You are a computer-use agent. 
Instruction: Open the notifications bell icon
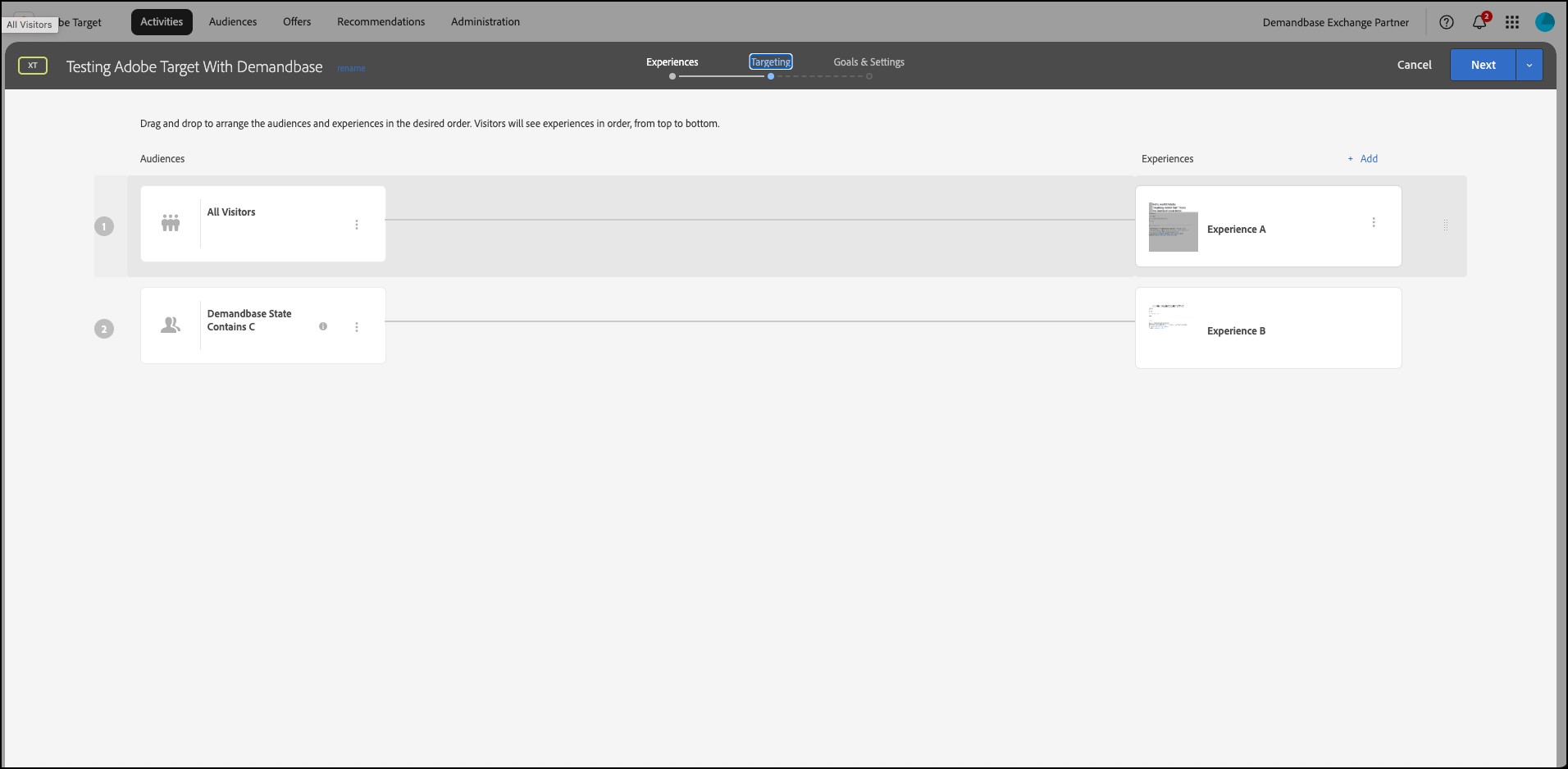(x=1479, y=22)
